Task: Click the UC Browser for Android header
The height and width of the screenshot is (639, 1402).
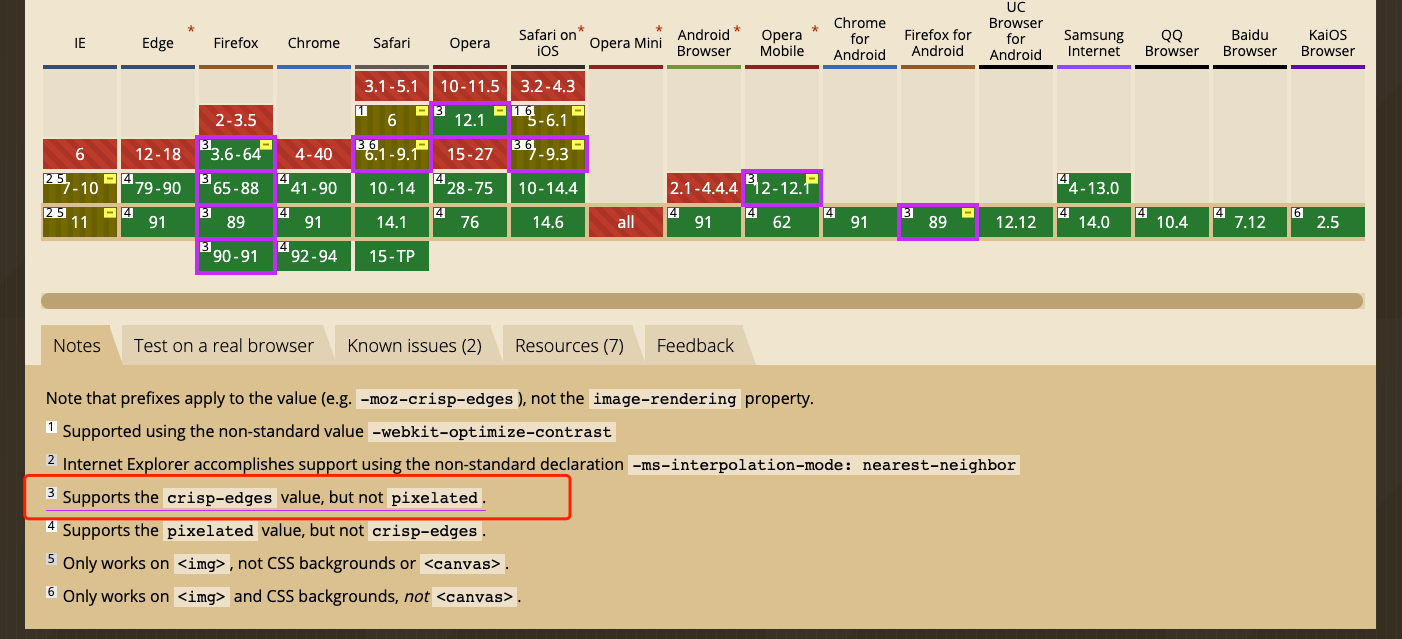Action: 1016,32
